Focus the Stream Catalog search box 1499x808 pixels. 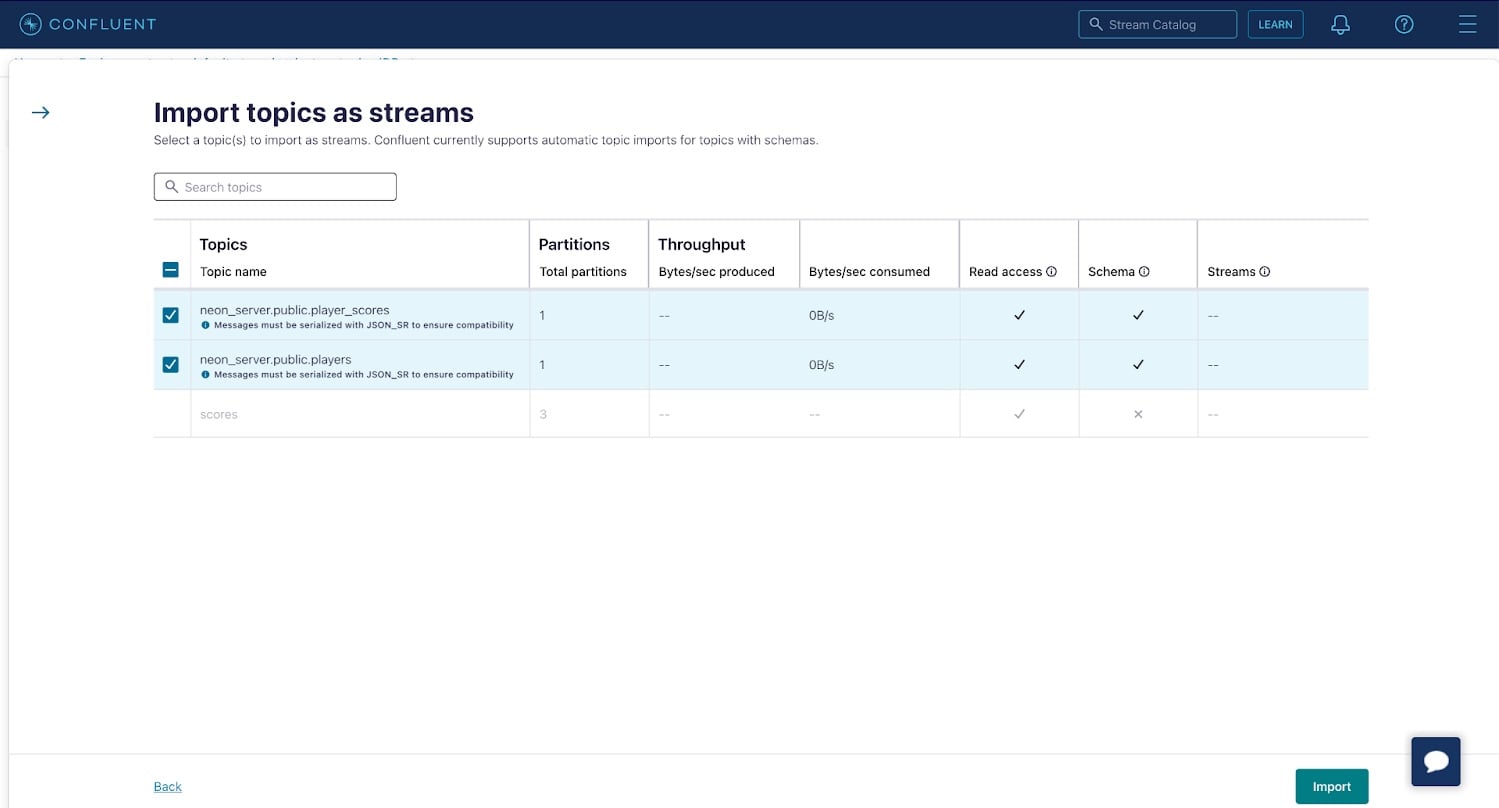(x=1157, y=23)
